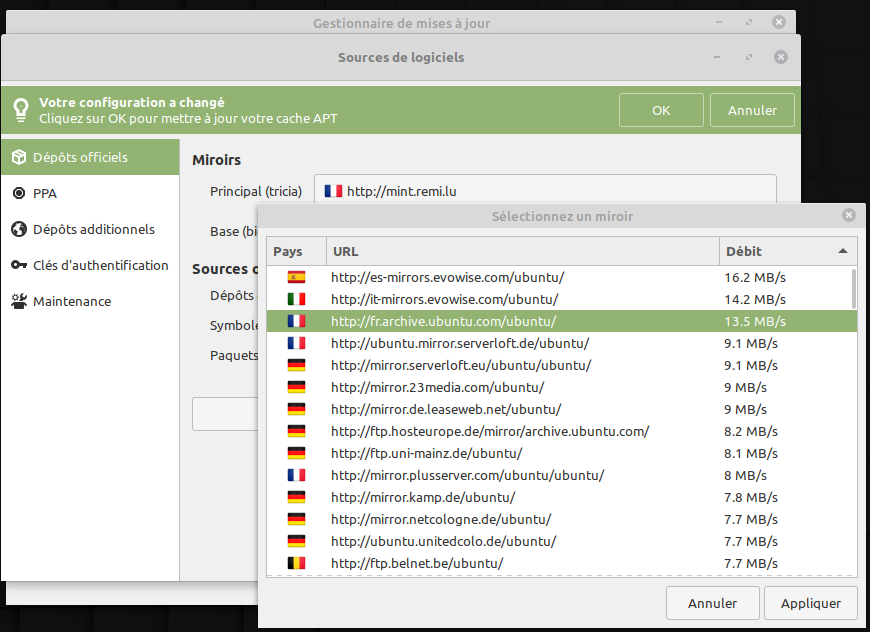870x632 pixels.
Task: Click the PPA globe icon in sidebar
Action: click(x=18, y=193)
